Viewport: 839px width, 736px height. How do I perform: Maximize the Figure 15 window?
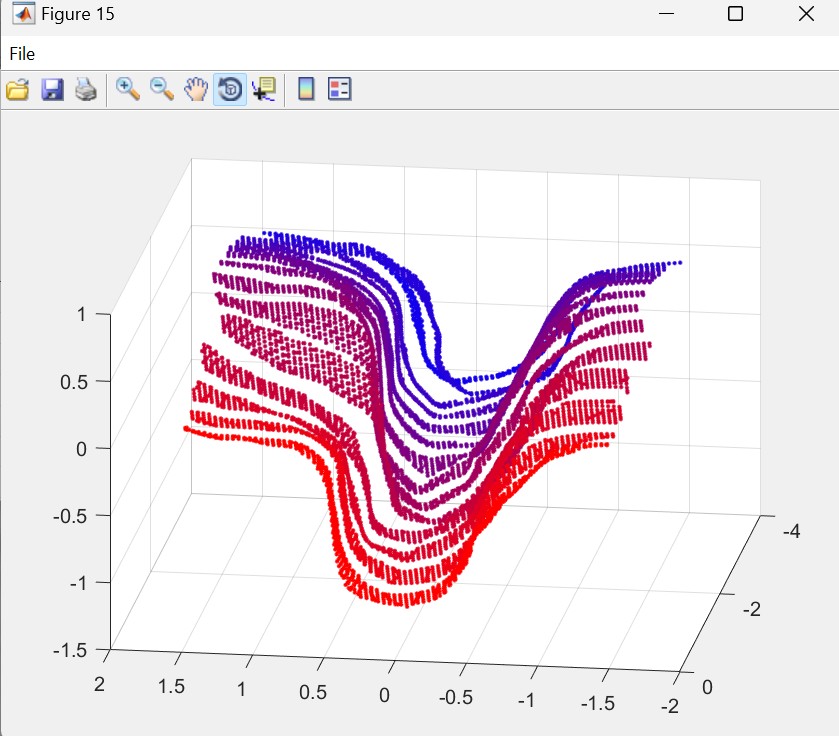[735, 14]
